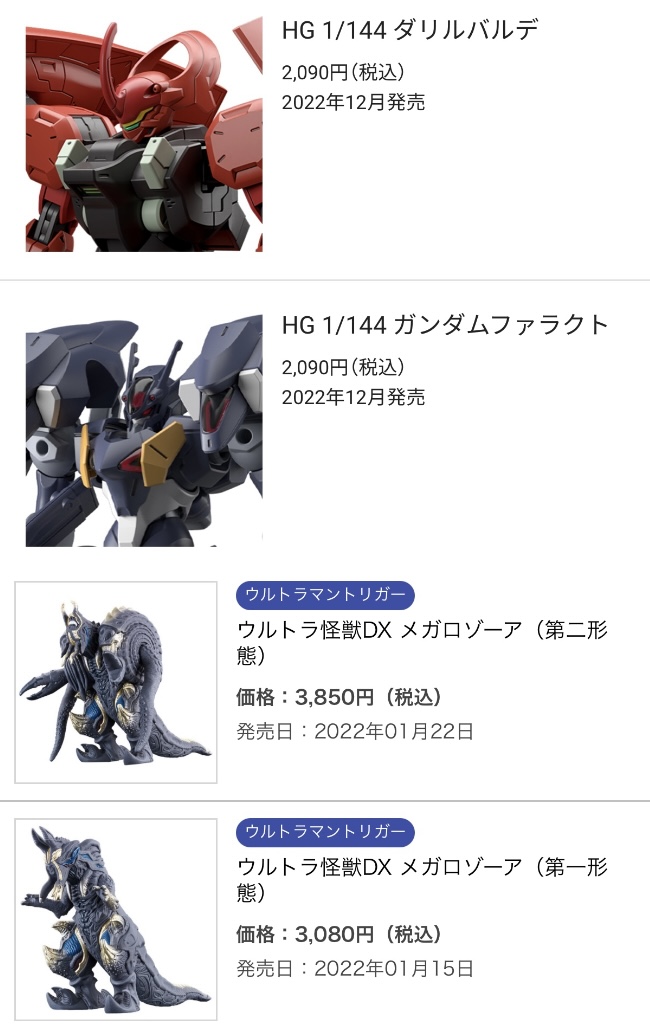Screen dimensions: 650x1030
Task: Open the Gundam Pharact kit image
Action: [144, 430]
